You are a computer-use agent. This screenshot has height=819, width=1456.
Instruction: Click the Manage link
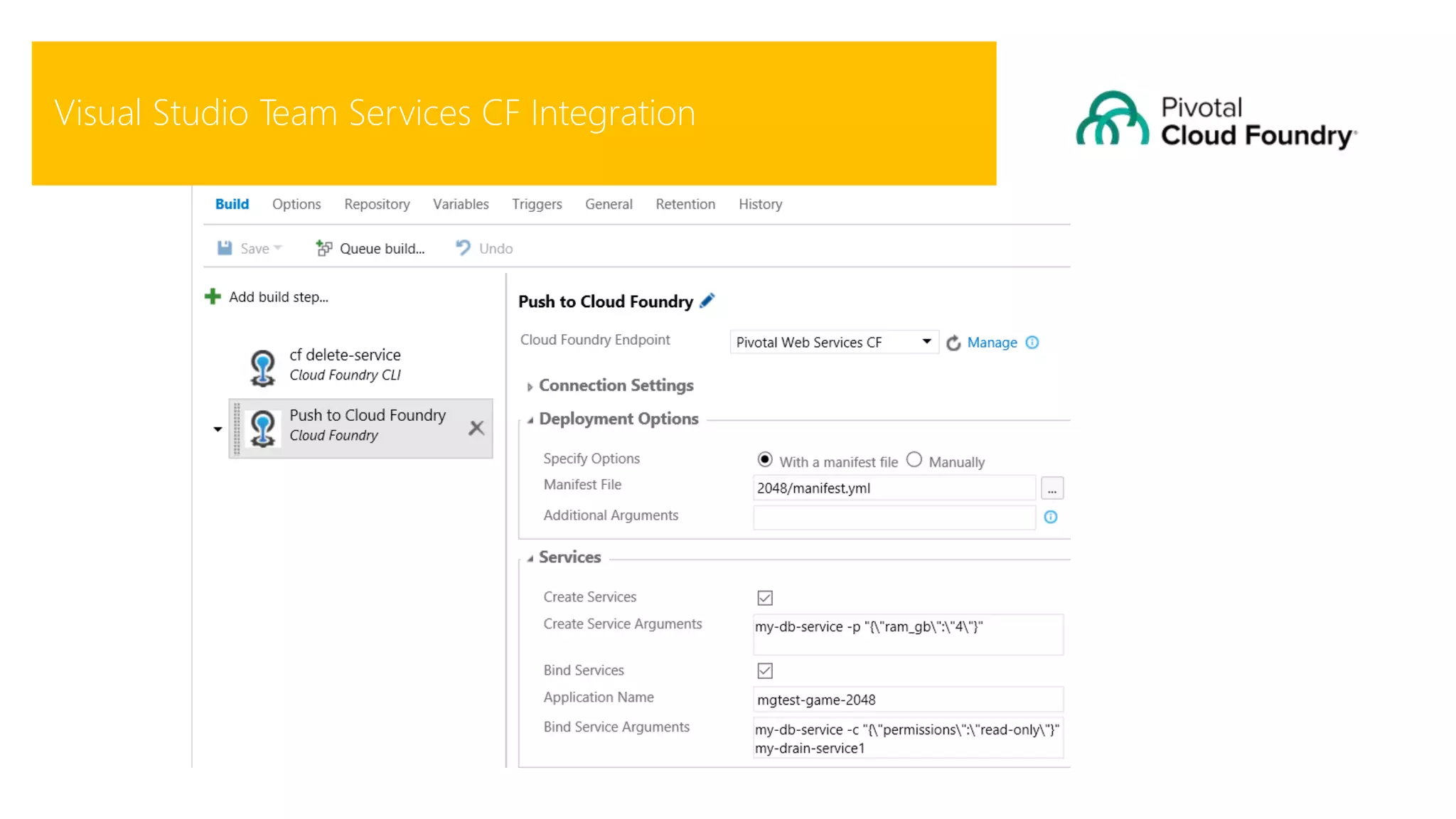coord(992,343)
